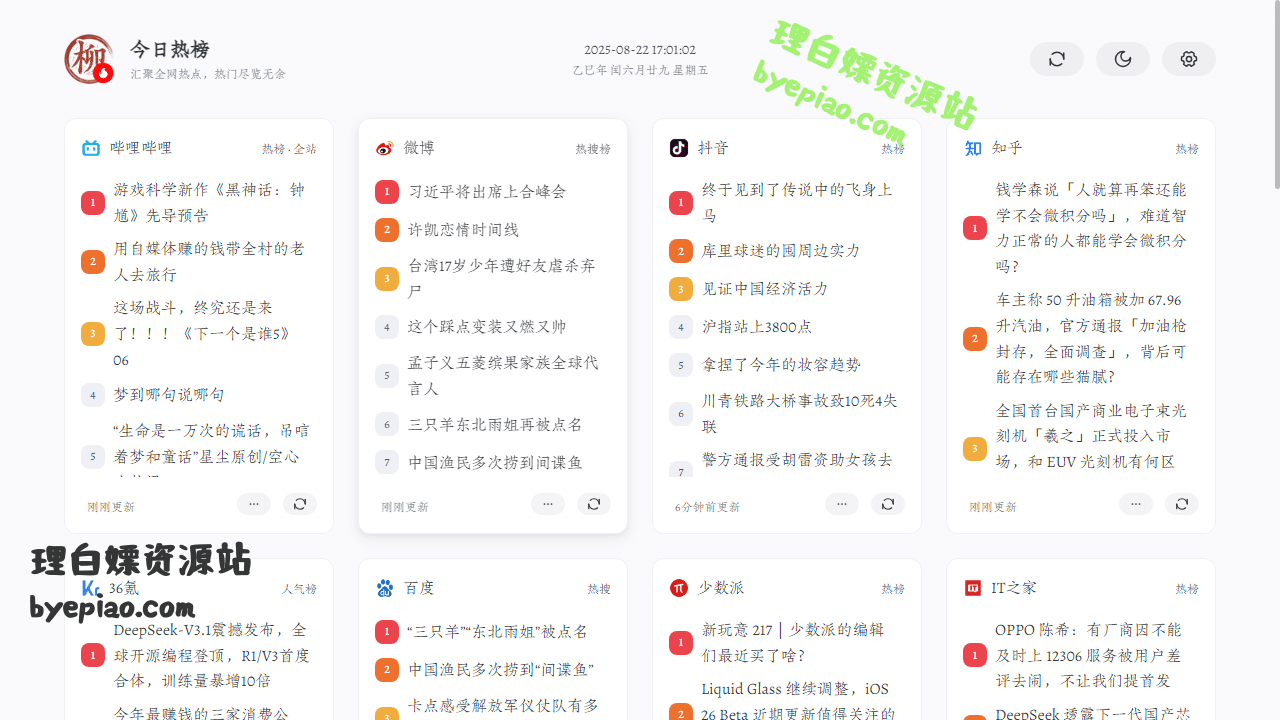Image resolution: width=1280 pixels, height=720 pixels.
Task: Click the 知乎 platform icon
Action: [x=973, y=148]
